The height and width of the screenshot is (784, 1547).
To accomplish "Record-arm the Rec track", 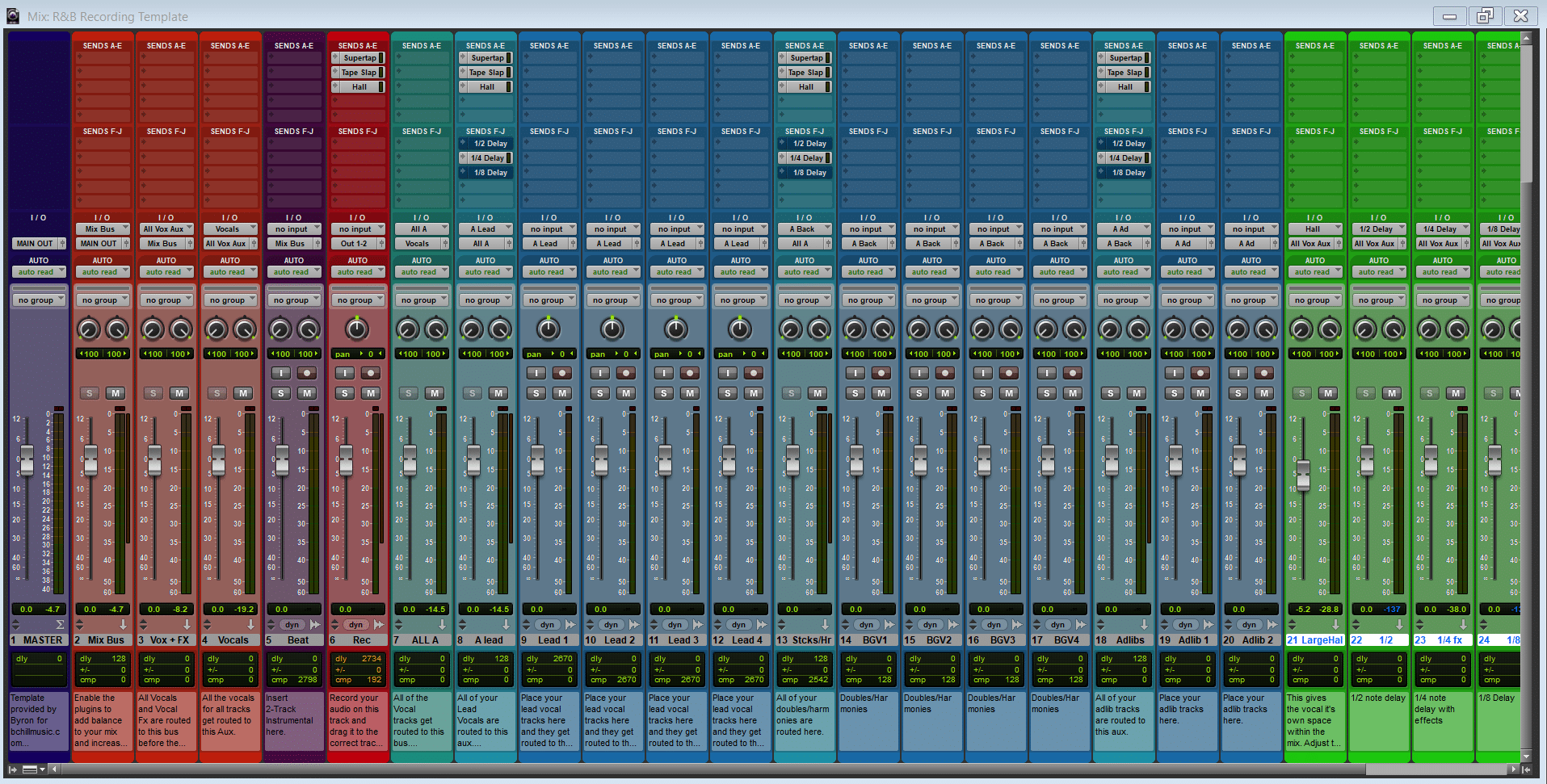I will tap(371, 373).
